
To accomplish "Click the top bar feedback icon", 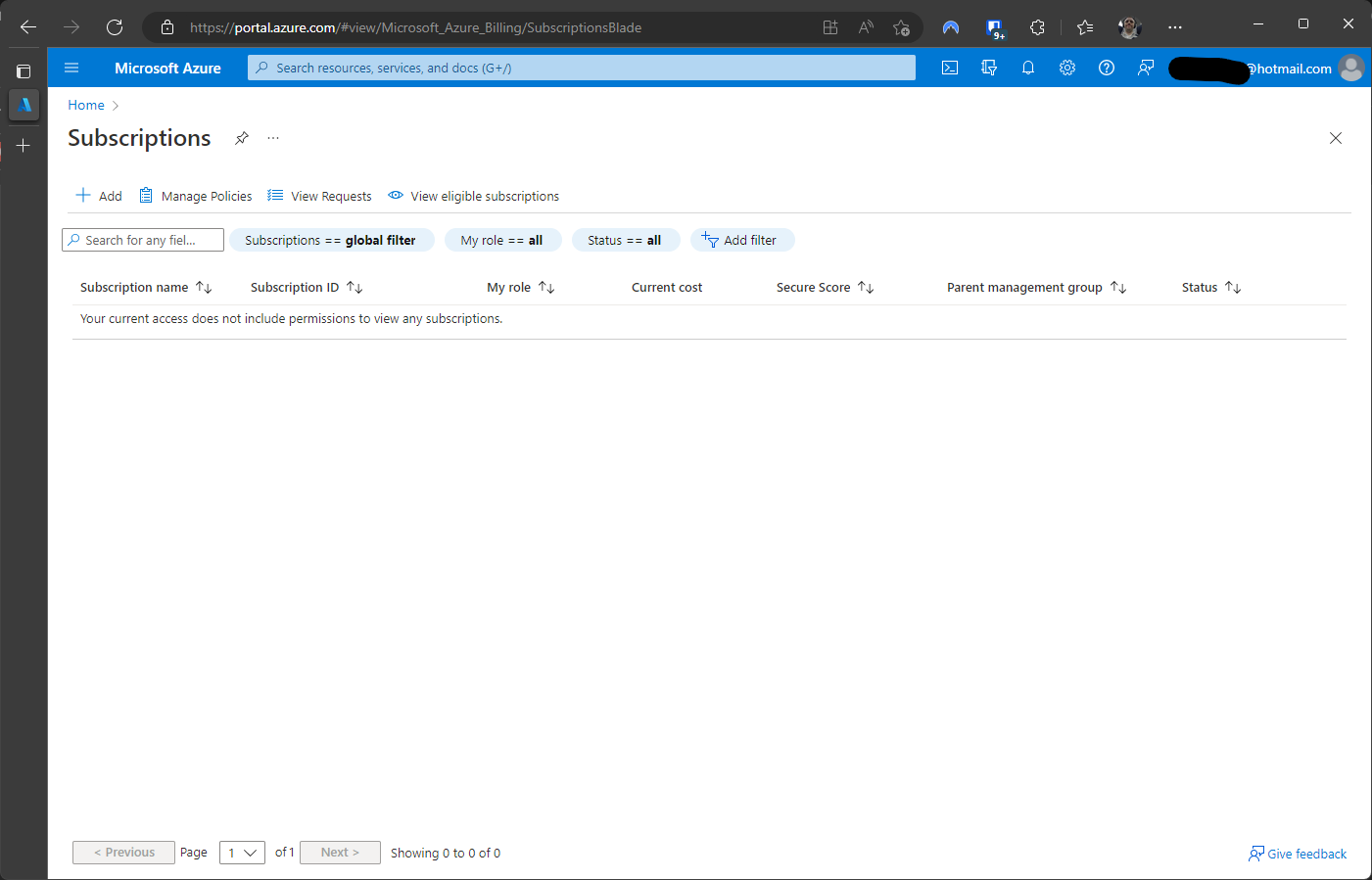I will pyautogui.click(x=1146, y=68).
